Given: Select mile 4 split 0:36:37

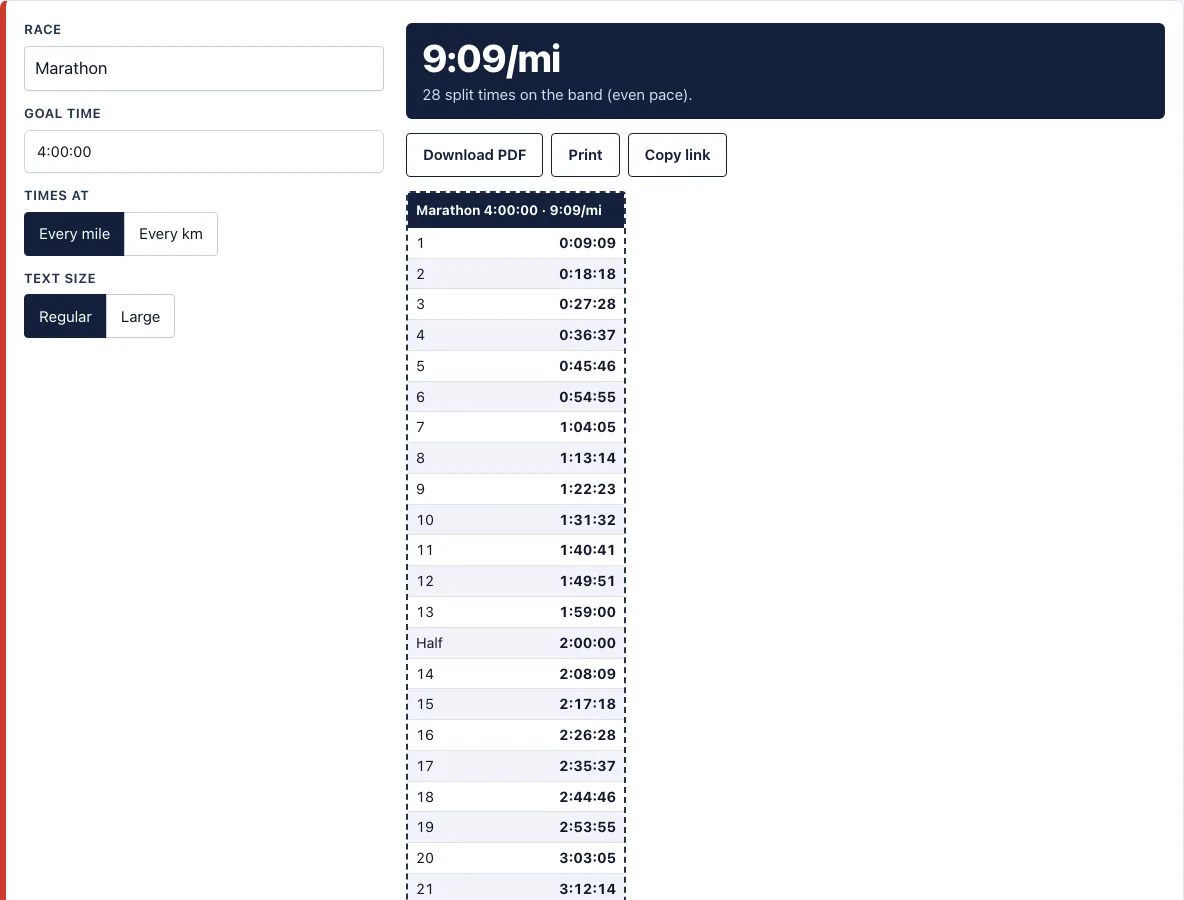Looking at the screenshot, I should 587,335.
